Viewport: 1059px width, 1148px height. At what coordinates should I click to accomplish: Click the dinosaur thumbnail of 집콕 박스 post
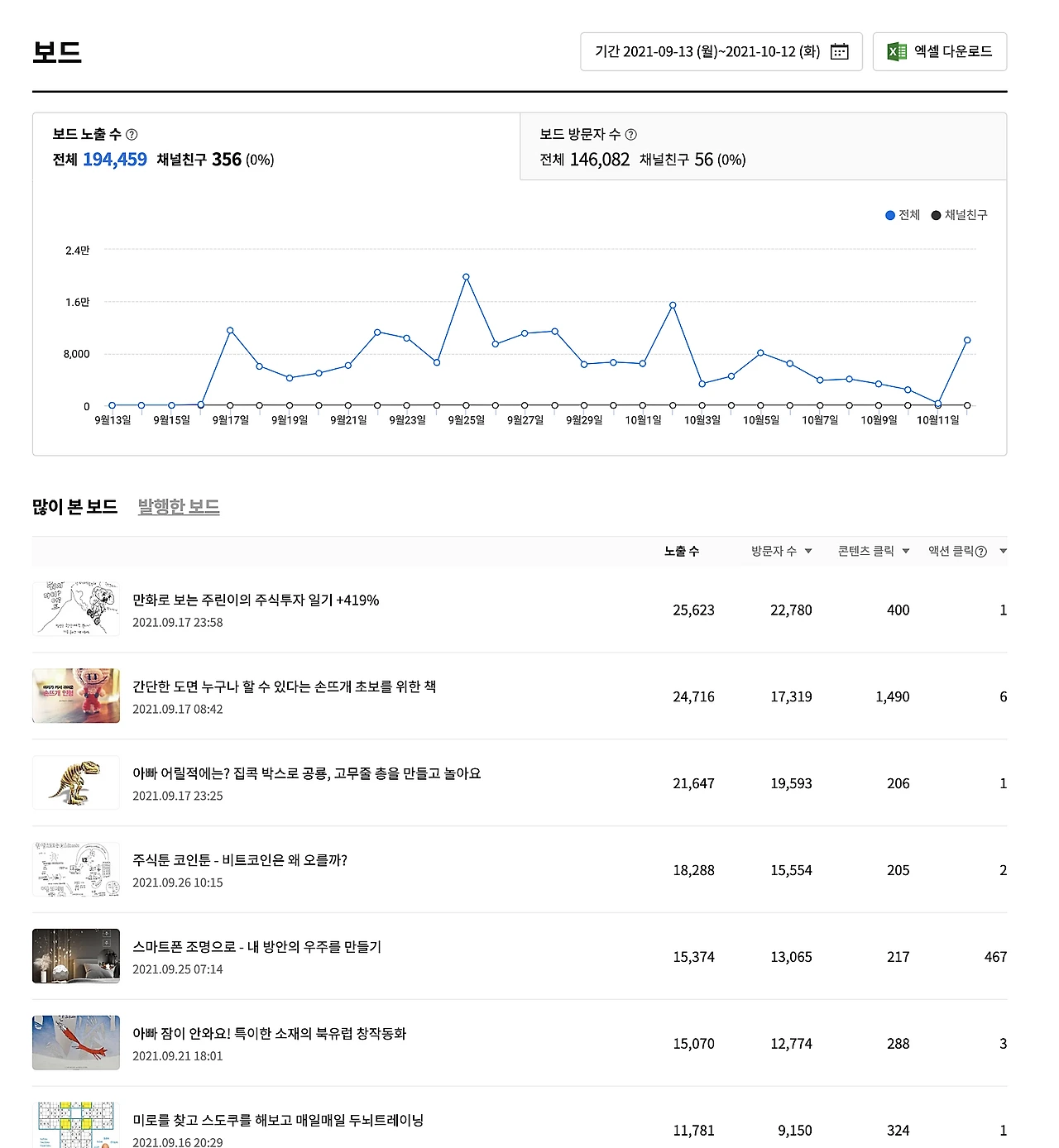[x=76, y=782]
